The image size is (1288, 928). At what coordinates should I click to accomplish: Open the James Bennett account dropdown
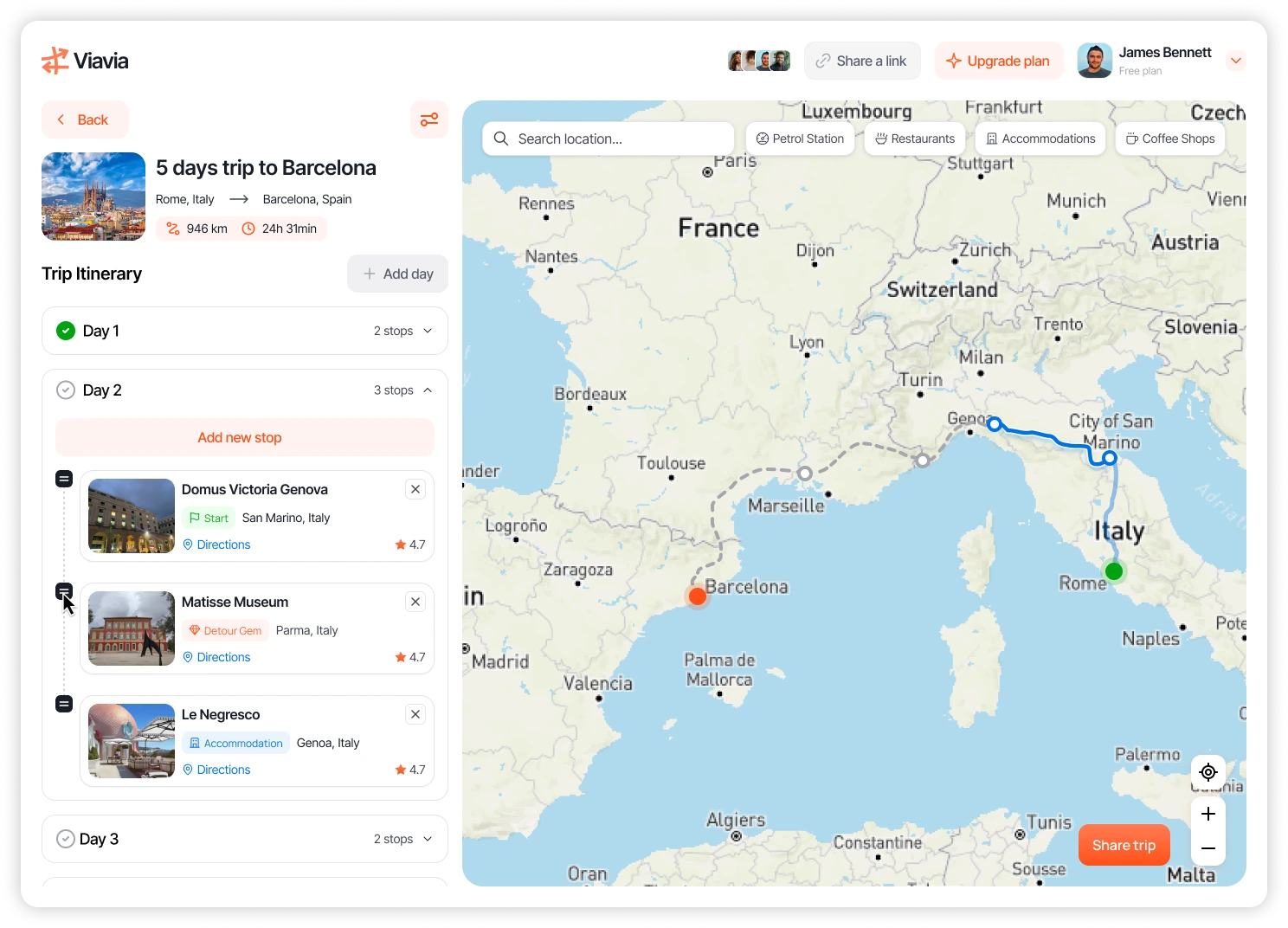pos(1236,61)
